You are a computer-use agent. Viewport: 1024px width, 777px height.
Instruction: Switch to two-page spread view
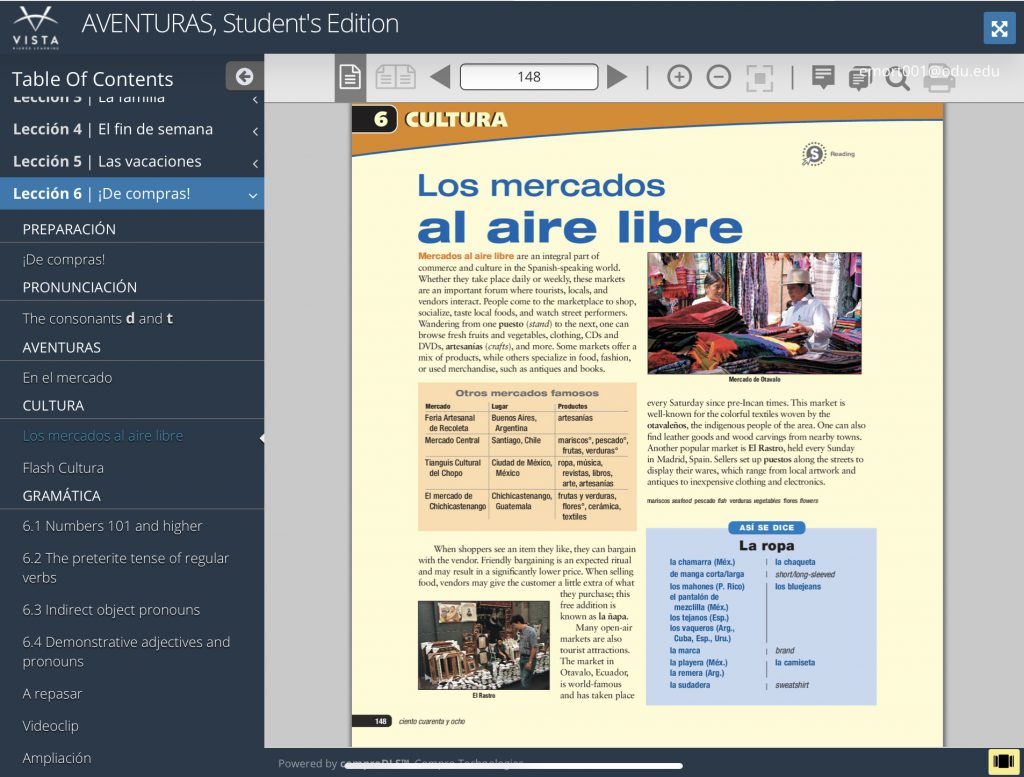395,77
